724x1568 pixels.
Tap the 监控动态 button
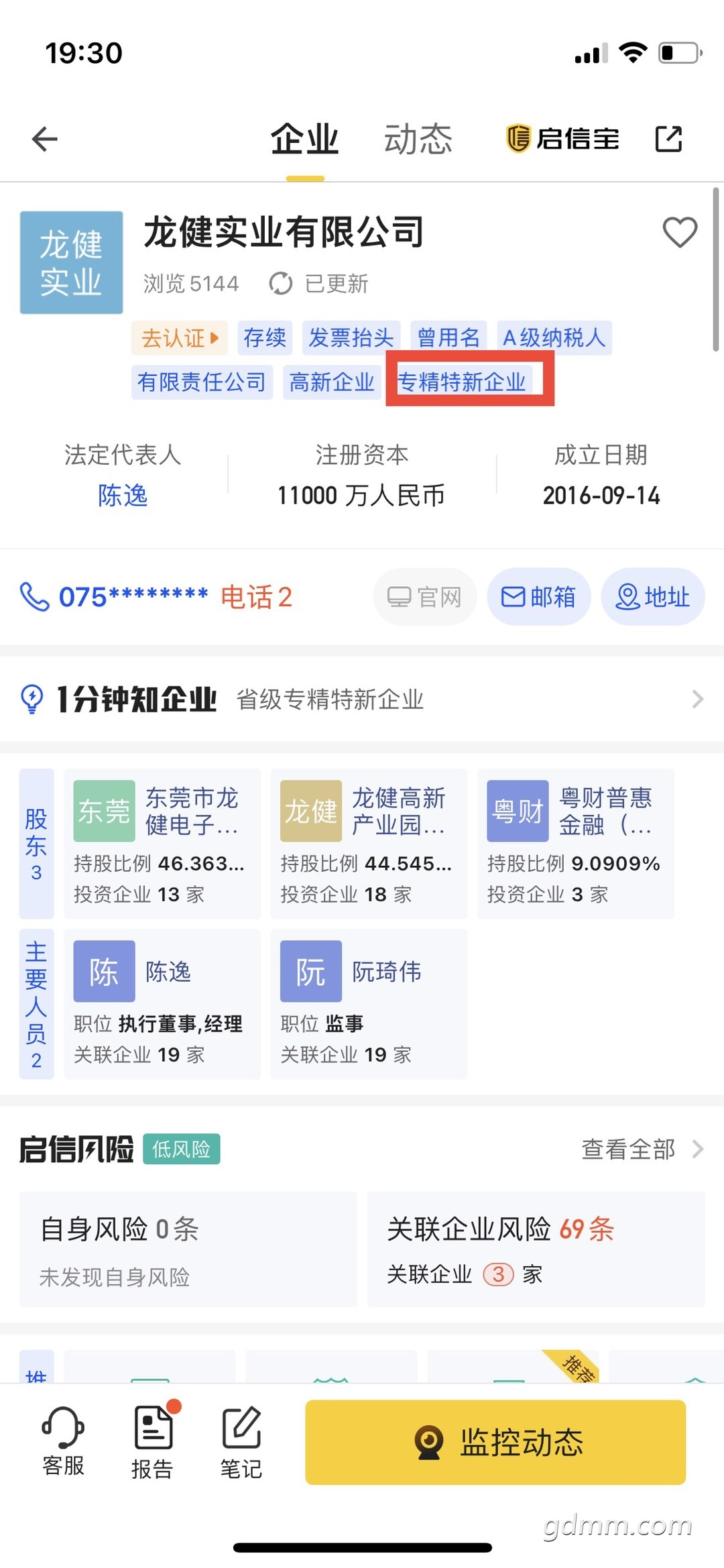(495, 1442)
